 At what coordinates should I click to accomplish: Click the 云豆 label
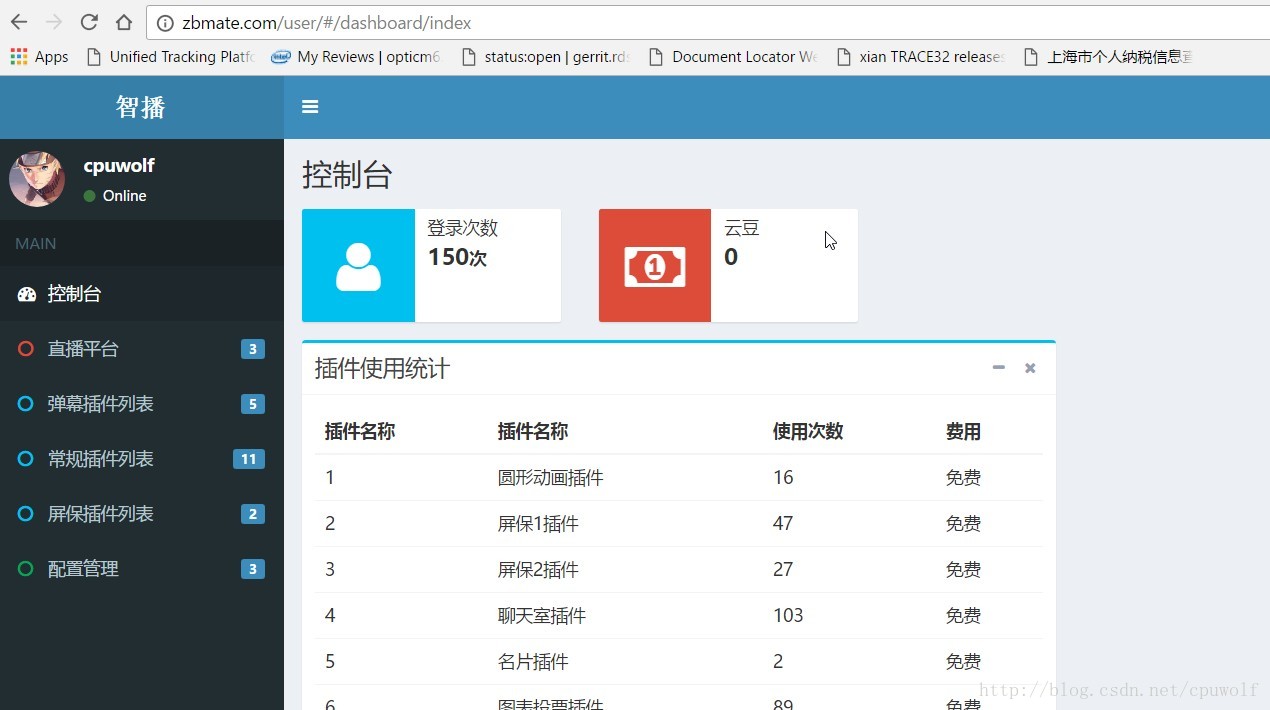742,228
